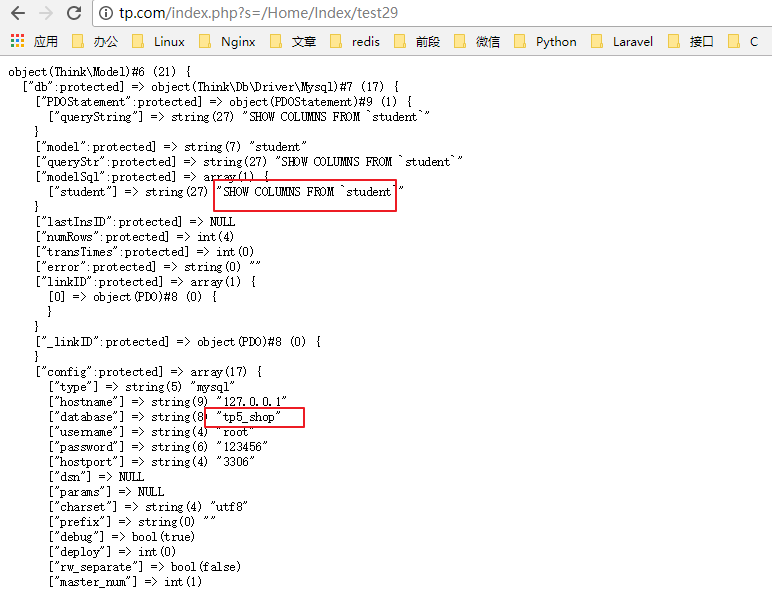772x590 pixels.
Task: Open the 微信 bookmarks folder
Action: pyautogui.click(x=477, y=41)
